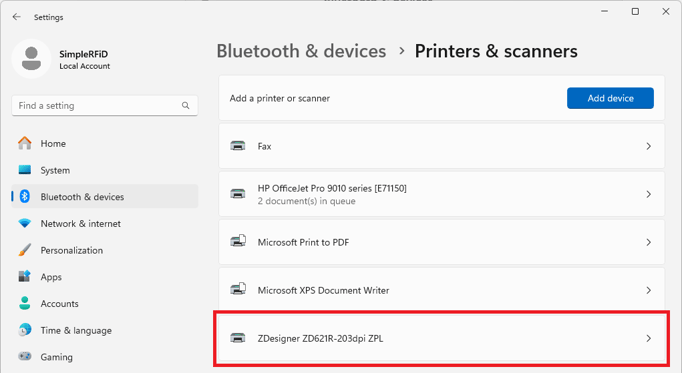Click the Find a setting search box

pos(105,106)
